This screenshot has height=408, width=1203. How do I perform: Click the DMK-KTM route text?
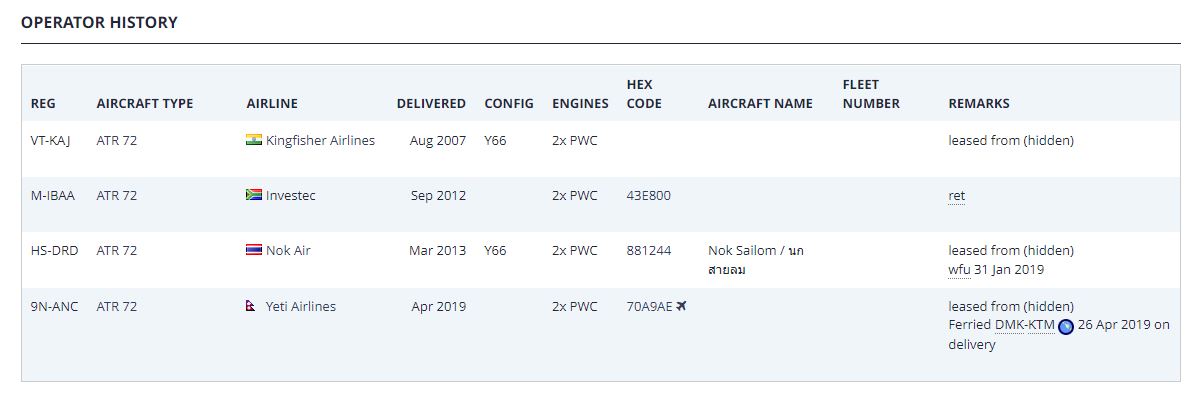(x=1024, y=325)
